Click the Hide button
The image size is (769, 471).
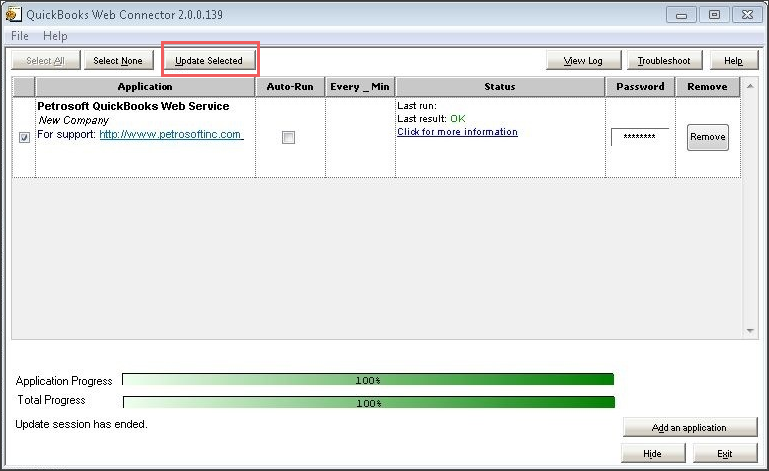653,453
